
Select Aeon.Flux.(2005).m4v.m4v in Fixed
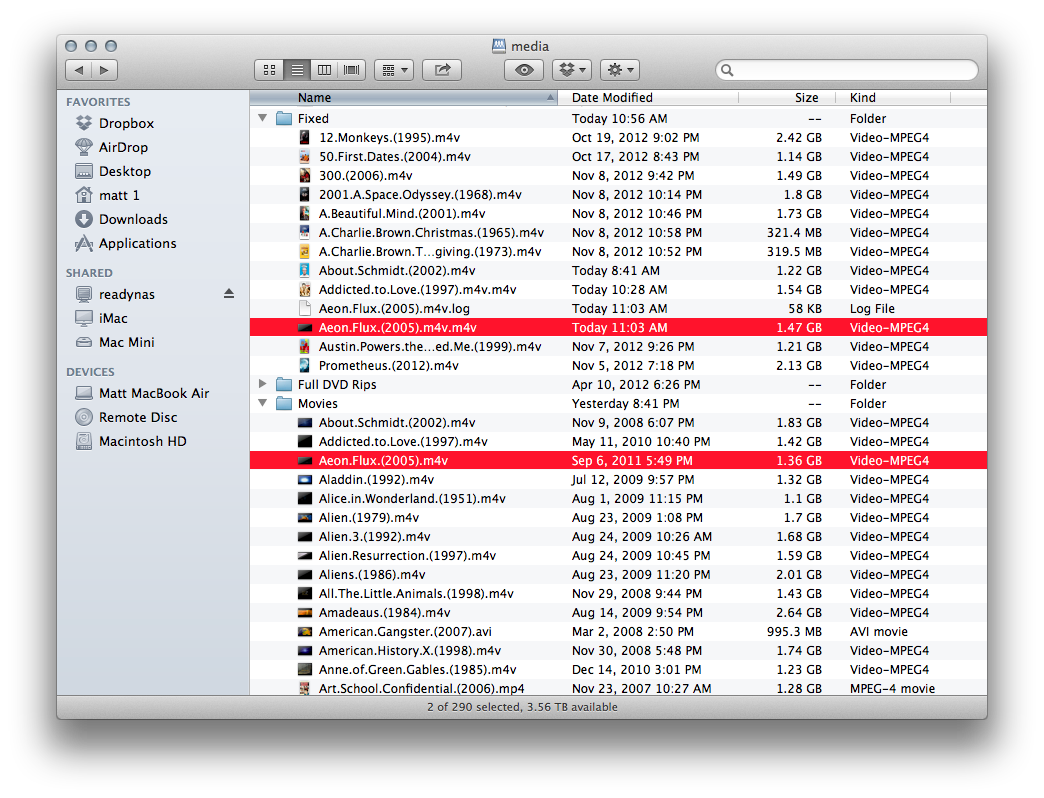pos(619,327)
